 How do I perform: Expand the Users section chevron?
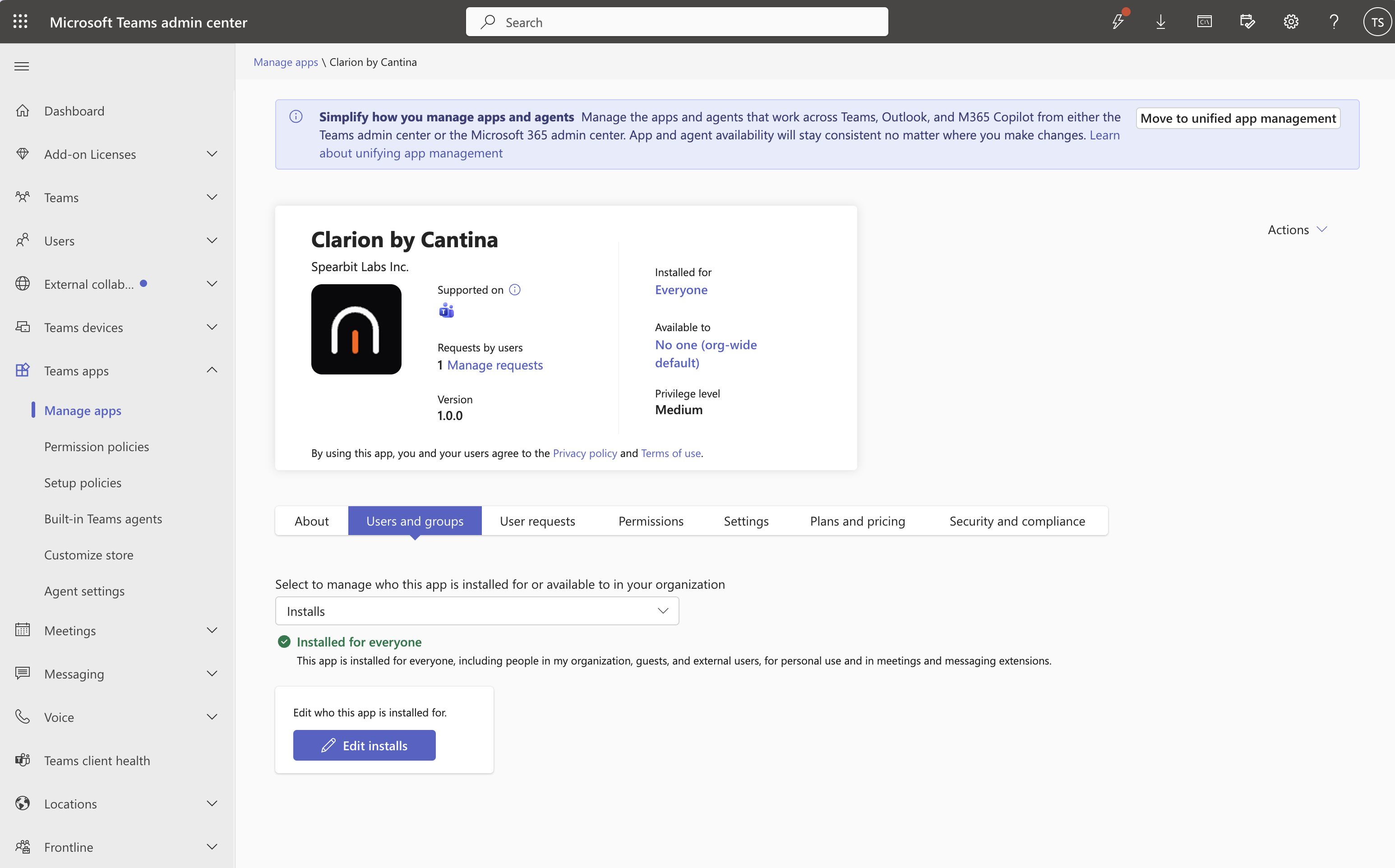tap(212, 240)
